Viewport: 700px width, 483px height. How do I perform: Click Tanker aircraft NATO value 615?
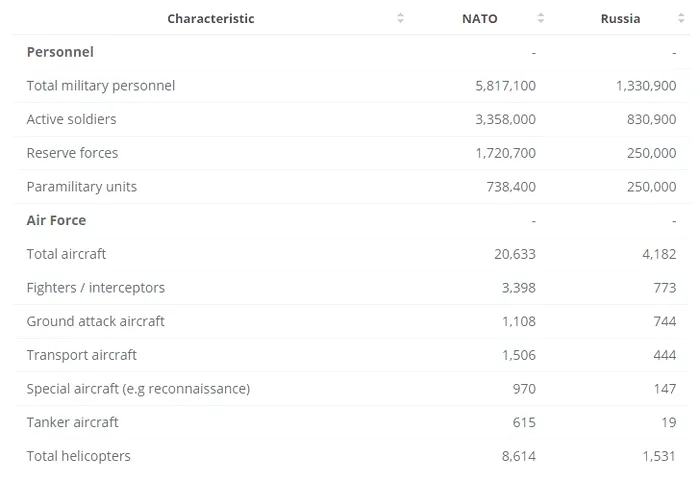pos(524,422)
